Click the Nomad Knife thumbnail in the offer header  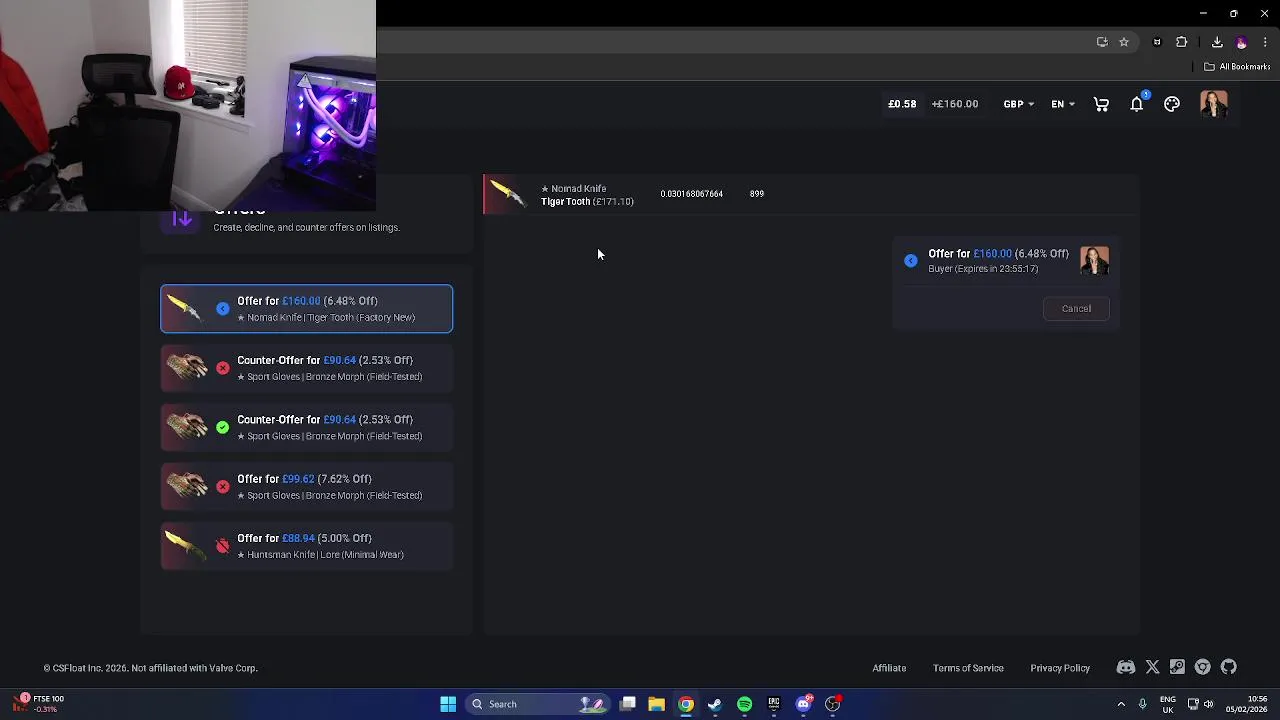508,194
